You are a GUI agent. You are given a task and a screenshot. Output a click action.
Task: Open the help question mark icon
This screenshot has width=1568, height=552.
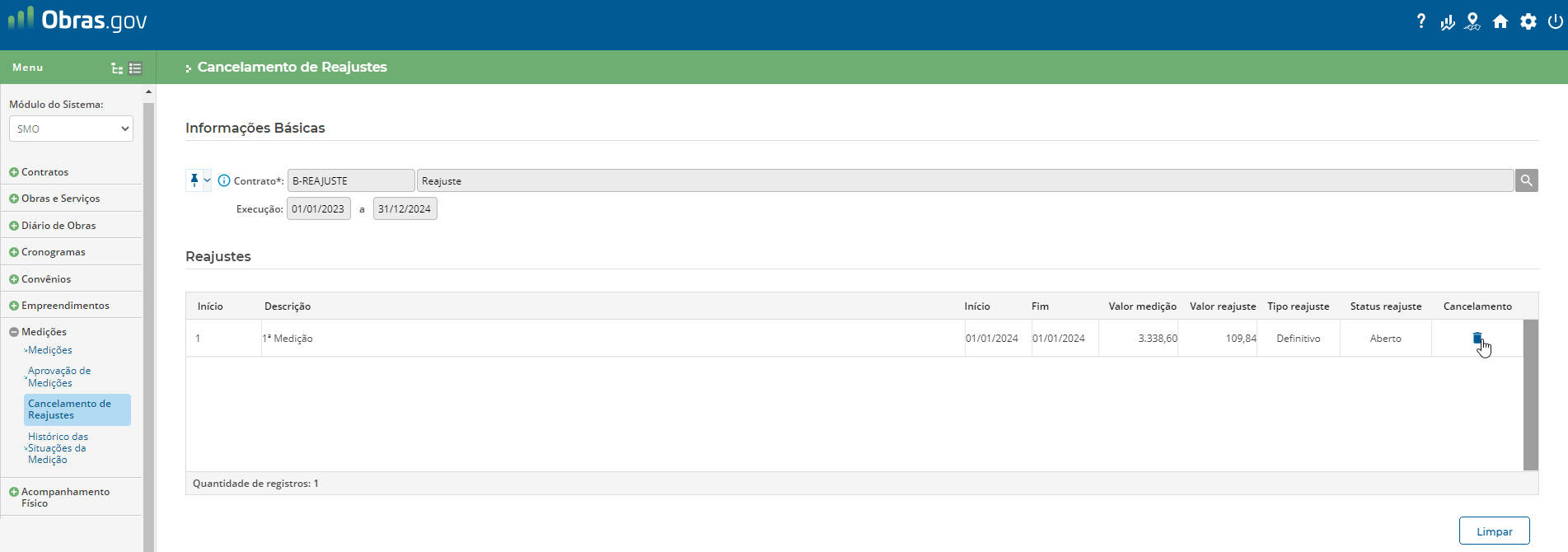click(x=1421, y=21)
